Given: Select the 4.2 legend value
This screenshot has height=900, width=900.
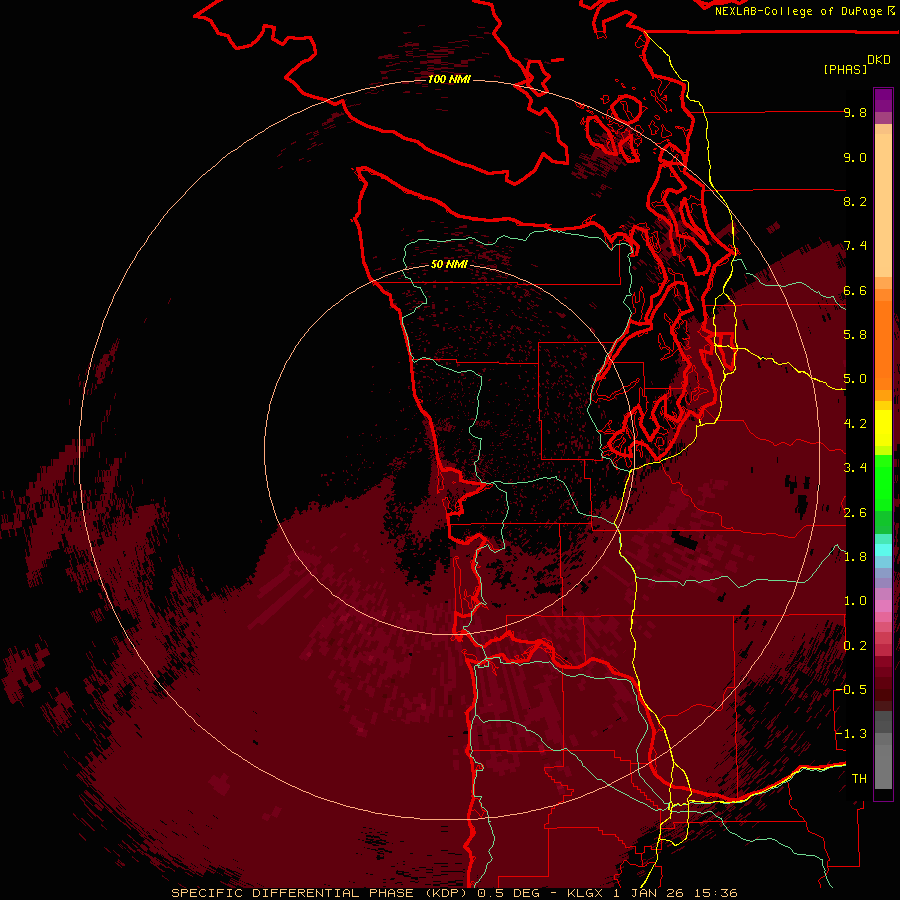Looking at the screenshot, I should coord(855,424).
